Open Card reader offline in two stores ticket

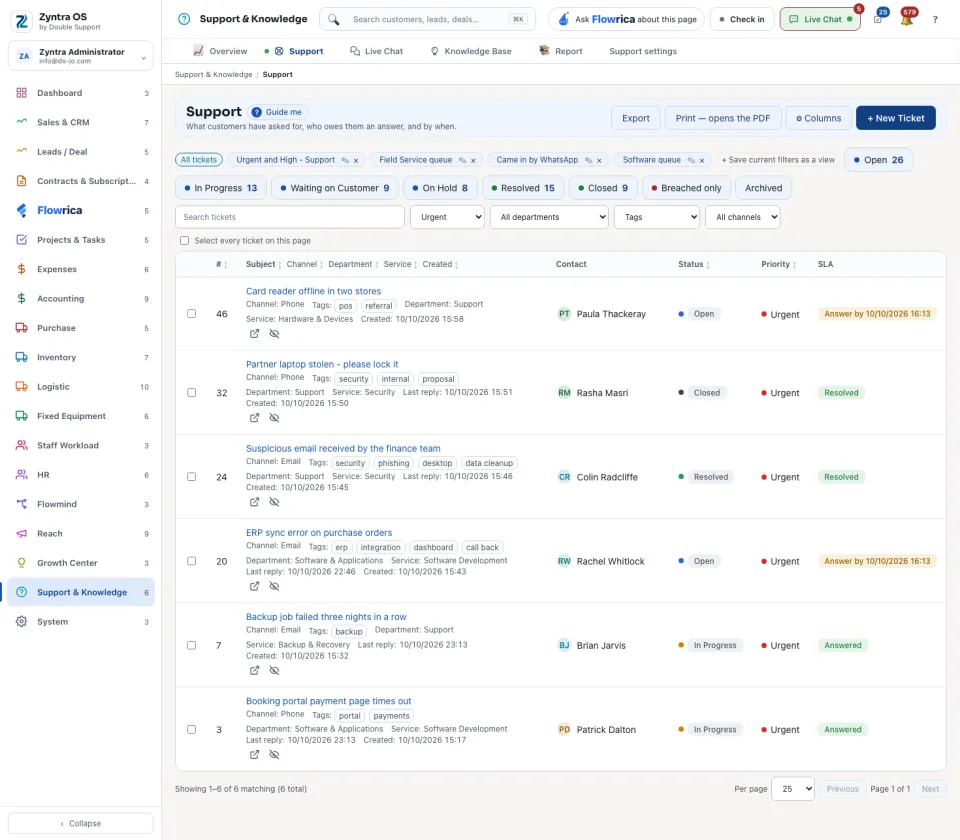pyautogui.click(x=313, y=291)
